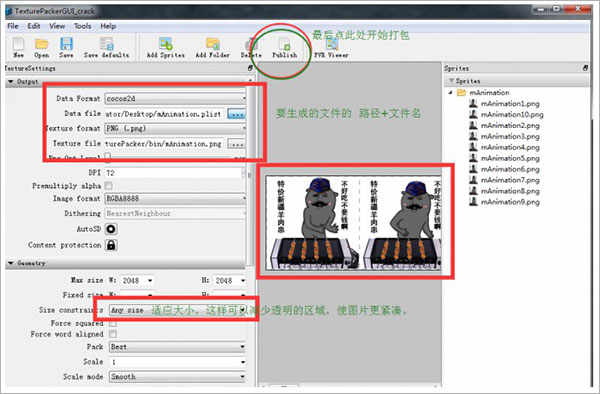
Task: Select mAnimation7.png in Sprites list
Action: click(510, 180)
